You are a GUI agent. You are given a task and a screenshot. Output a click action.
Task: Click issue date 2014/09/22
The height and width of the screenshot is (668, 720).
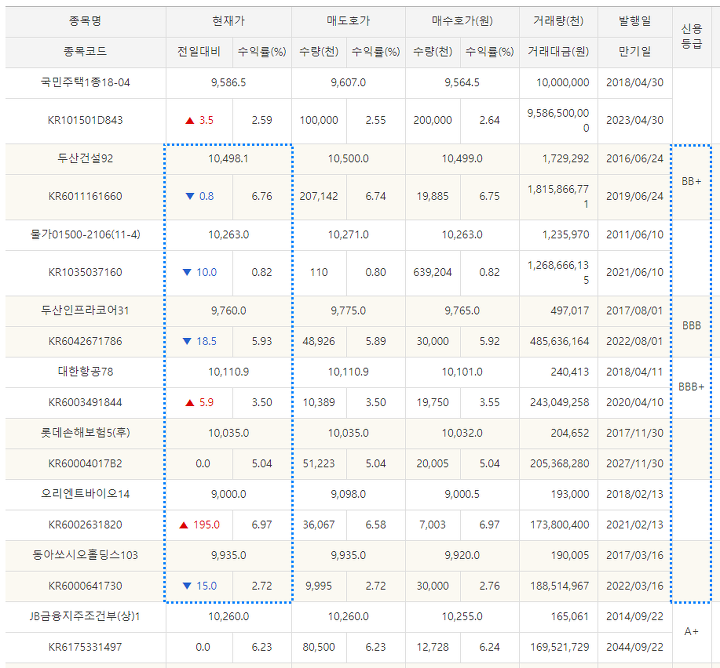click(635, 616)
